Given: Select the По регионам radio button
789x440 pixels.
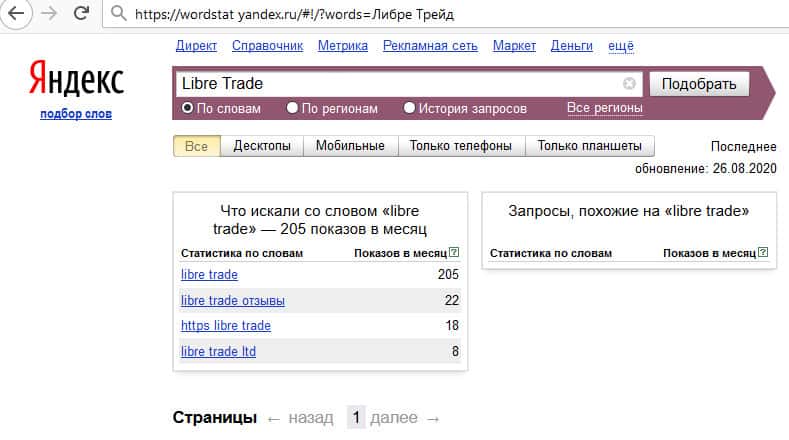Looking at the screenshot, I should point(292,108).
